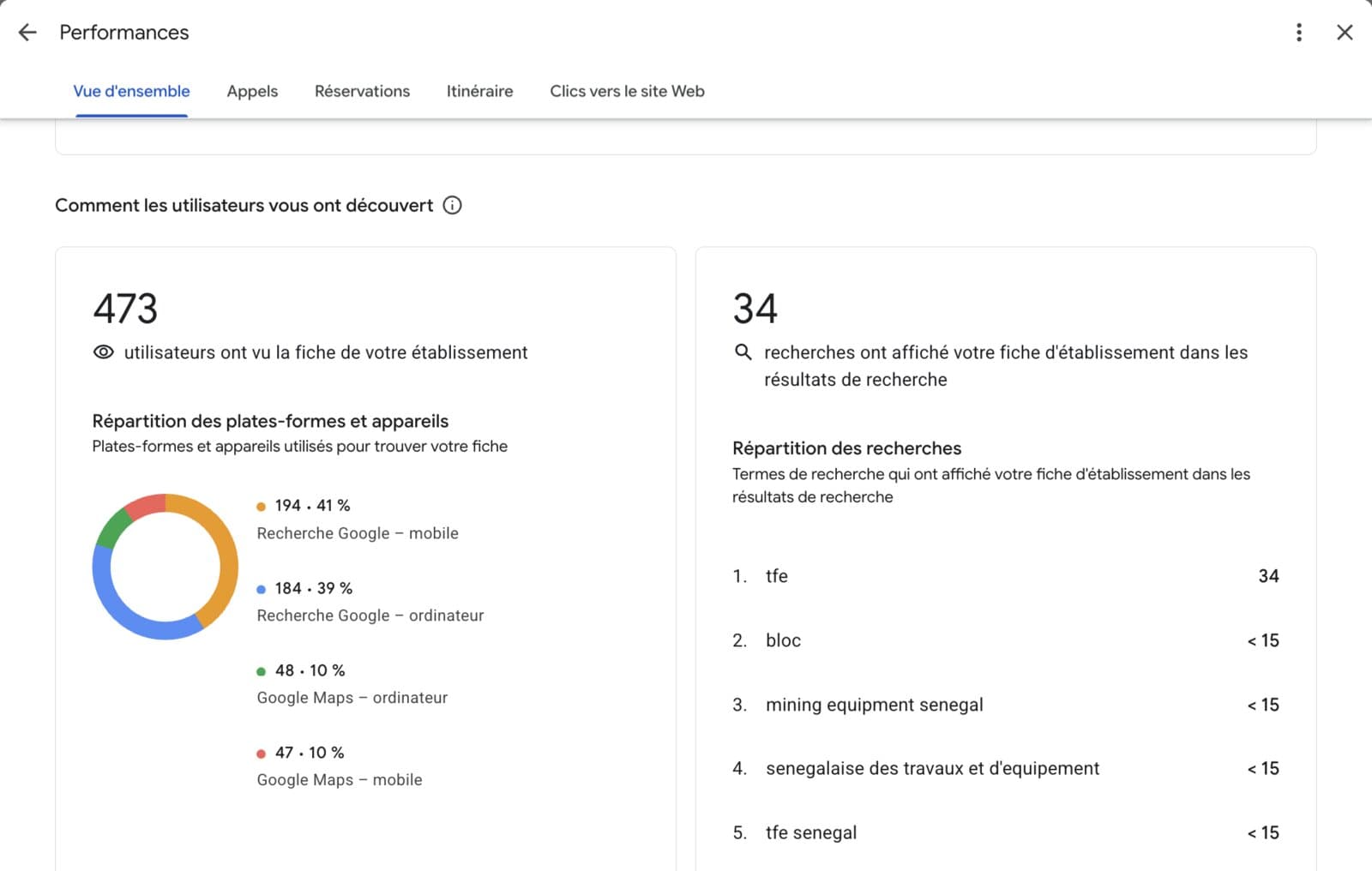The image size is (1372, 871).
Task: Go back using the left arrow icon
Action: click(x=27, y=33)
